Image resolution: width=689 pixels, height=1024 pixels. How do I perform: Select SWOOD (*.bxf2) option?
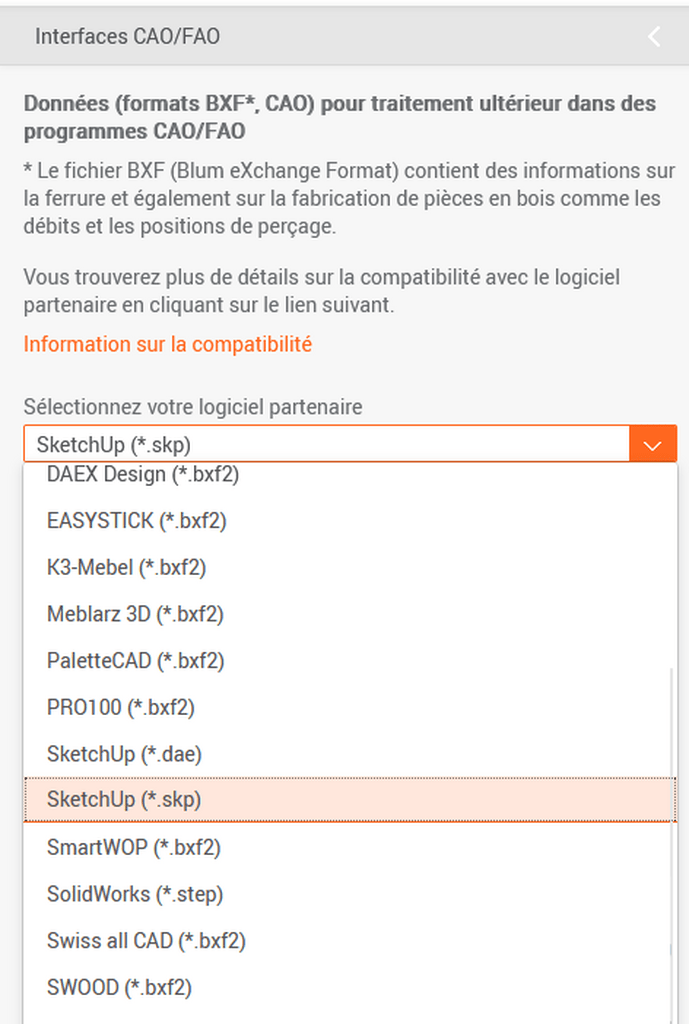click(x=119, y=987)
